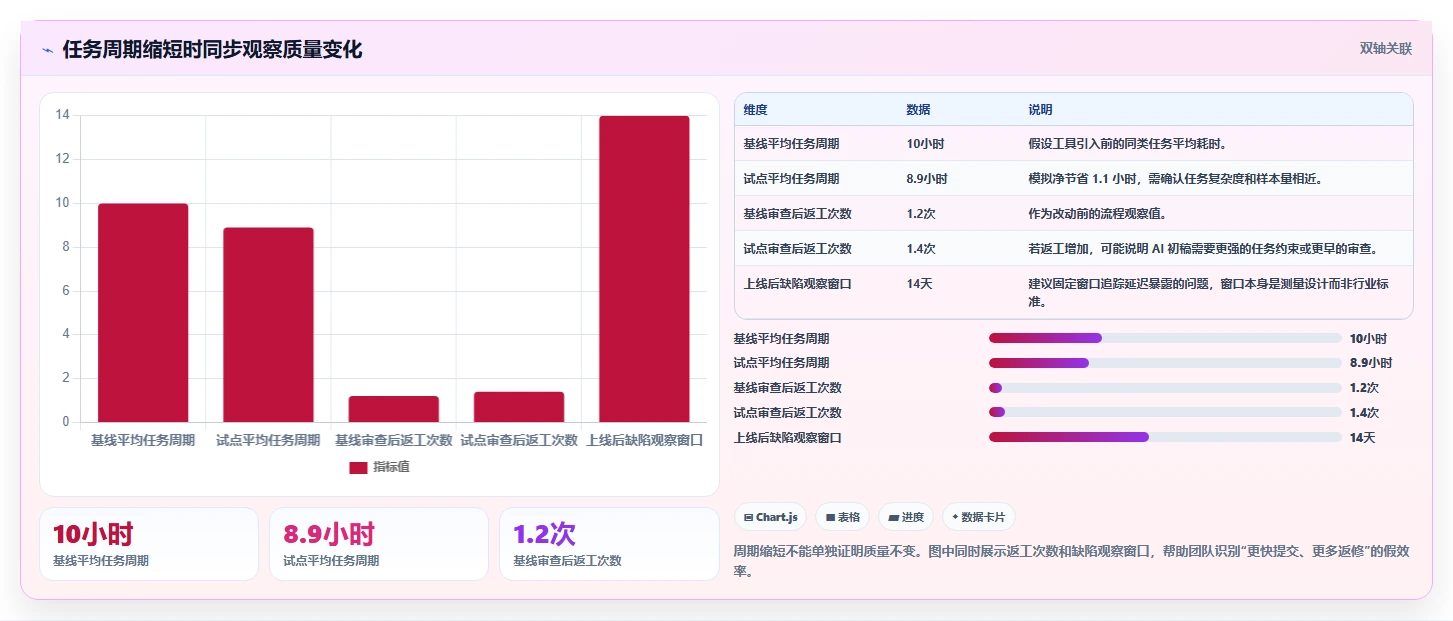
Task: Select the 表格 tag chip
Action: click(843, 517)
